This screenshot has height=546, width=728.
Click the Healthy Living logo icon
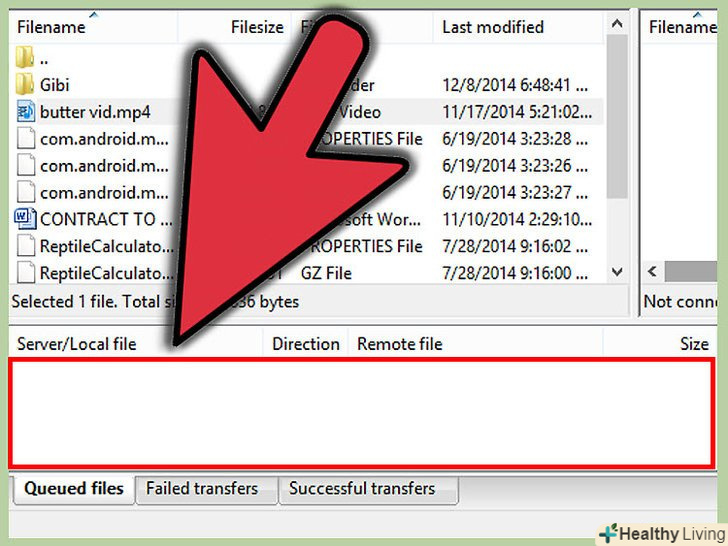point(608,533)
